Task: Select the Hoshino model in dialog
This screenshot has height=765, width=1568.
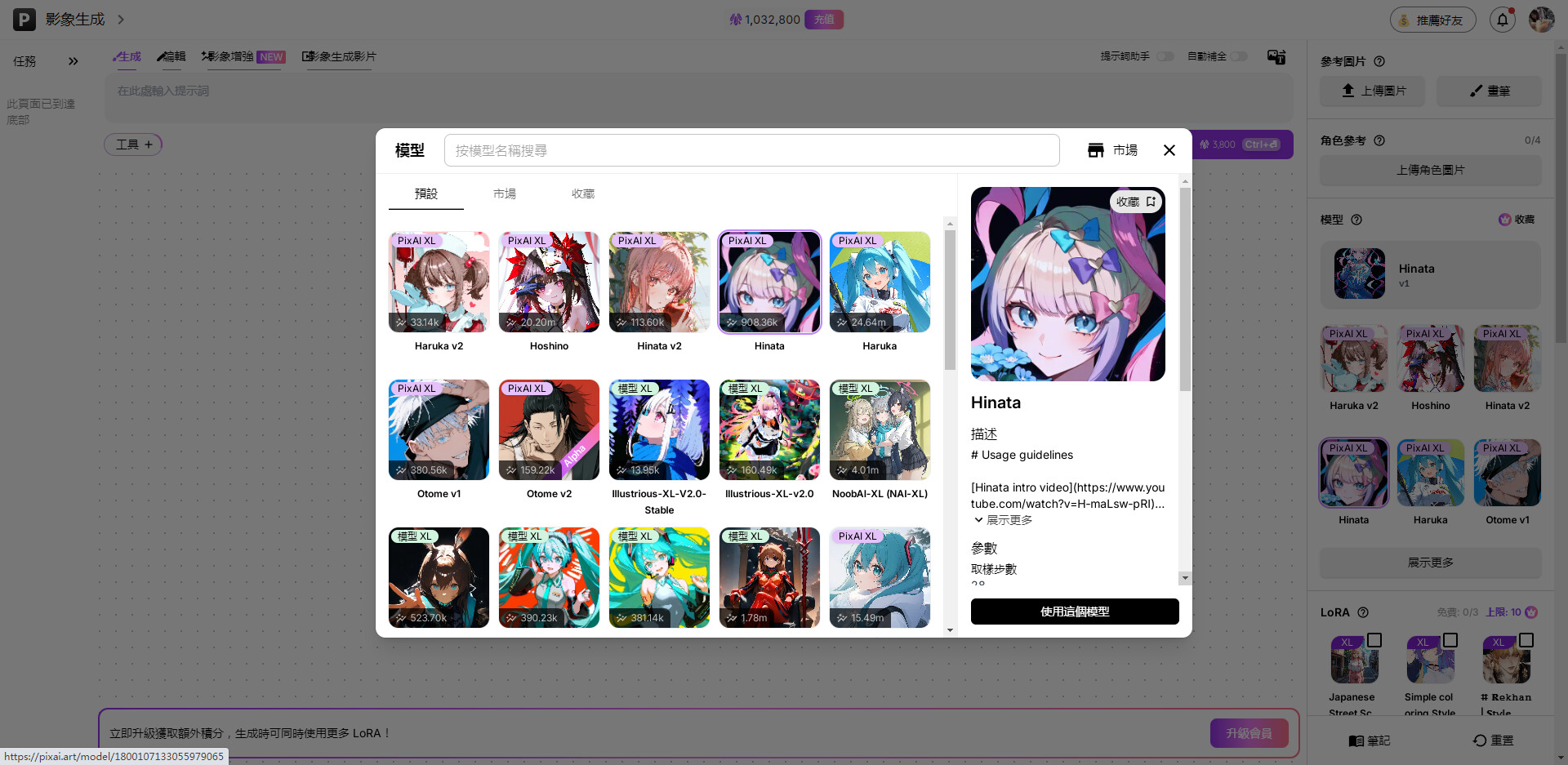Action: point(549,282)
